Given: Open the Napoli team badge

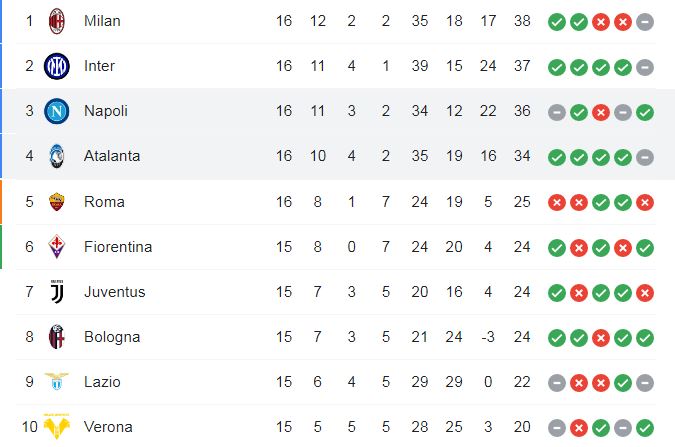Looking at the screenshot, I should pos(56,111).
